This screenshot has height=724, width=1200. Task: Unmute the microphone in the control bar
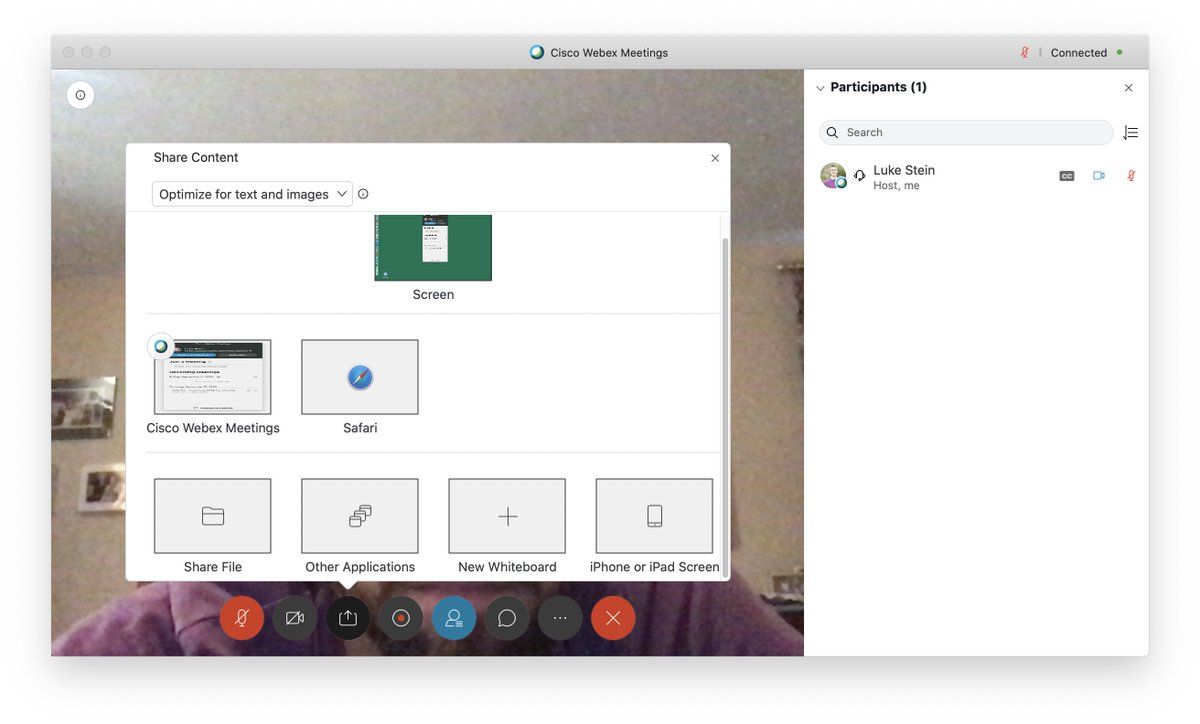(x=242, y=618)
